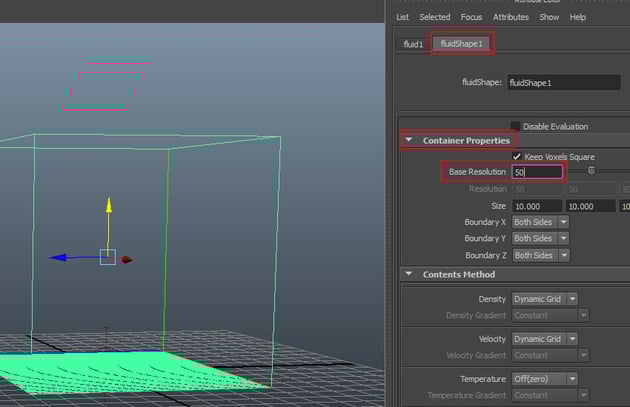Click the yellow Y-axis move arrow
Image resolution: width=630 pixels, height=407 pixels.
(108, 207)
